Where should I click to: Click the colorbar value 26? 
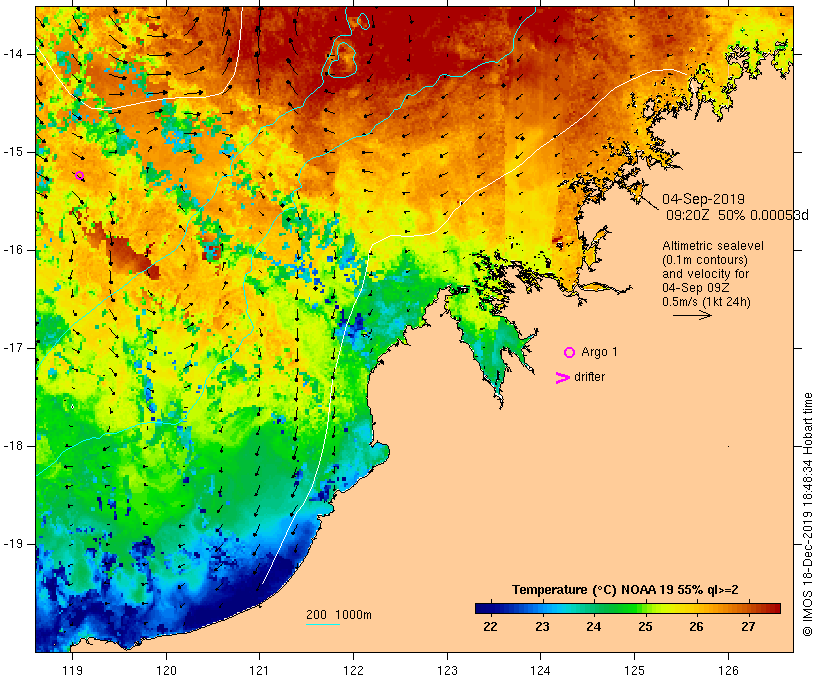click(696, 627)
